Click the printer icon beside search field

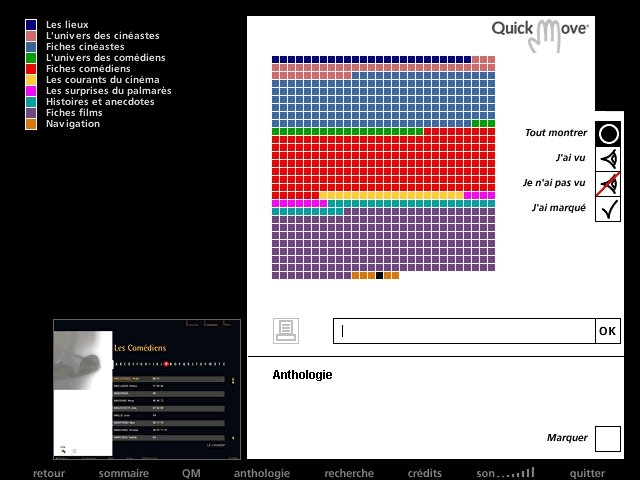(x=285, y=330)
